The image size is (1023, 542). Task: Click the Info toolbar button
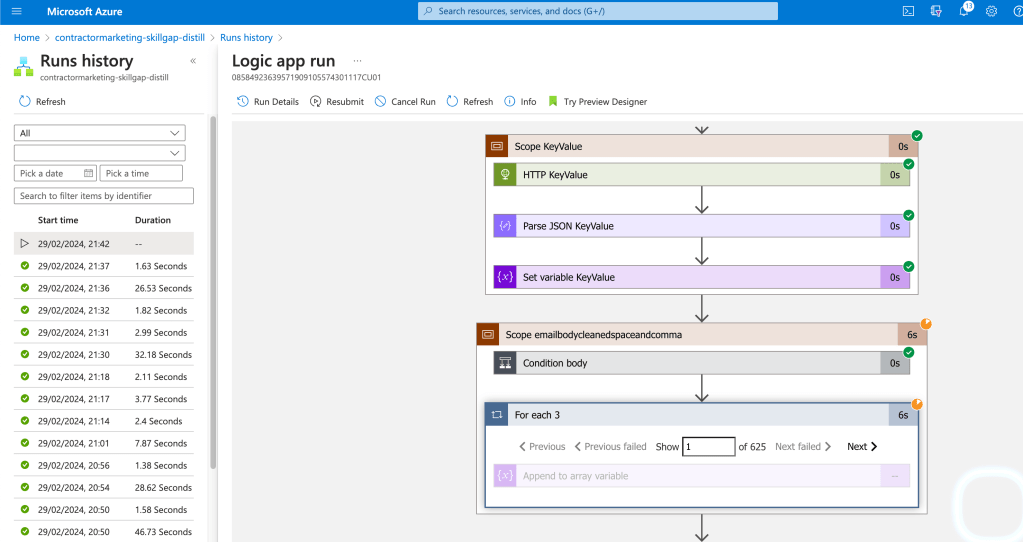point(520,101)
